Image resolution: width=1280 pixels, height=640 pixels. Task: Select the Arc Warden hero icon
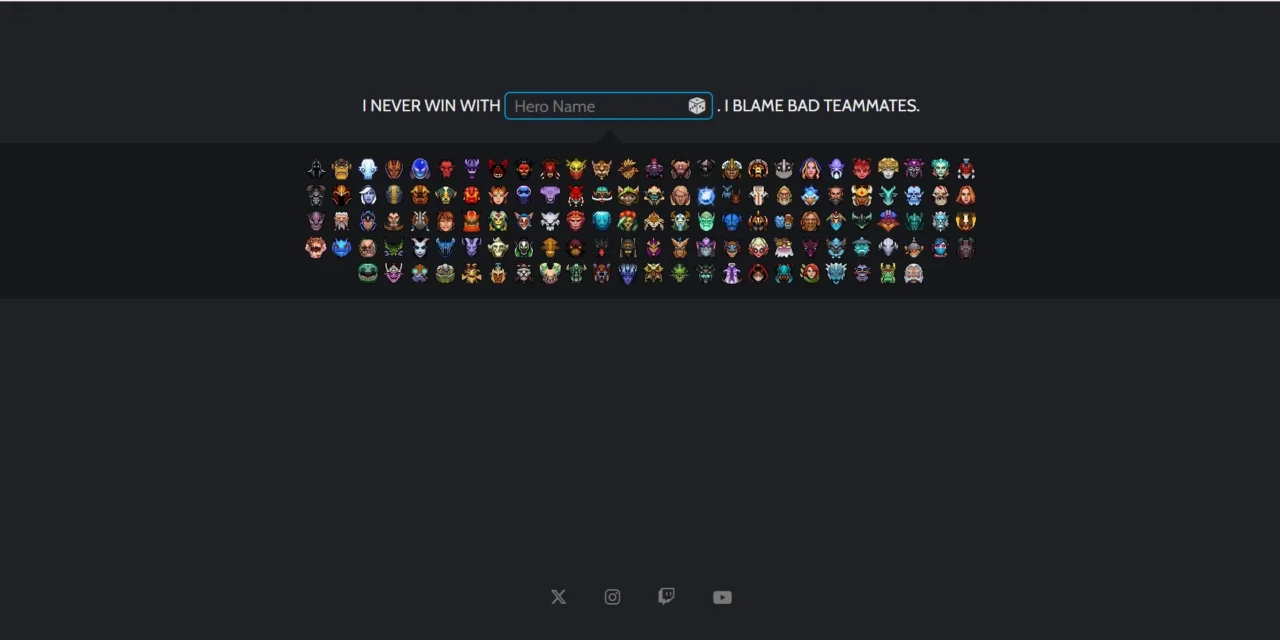coord(420,169)
